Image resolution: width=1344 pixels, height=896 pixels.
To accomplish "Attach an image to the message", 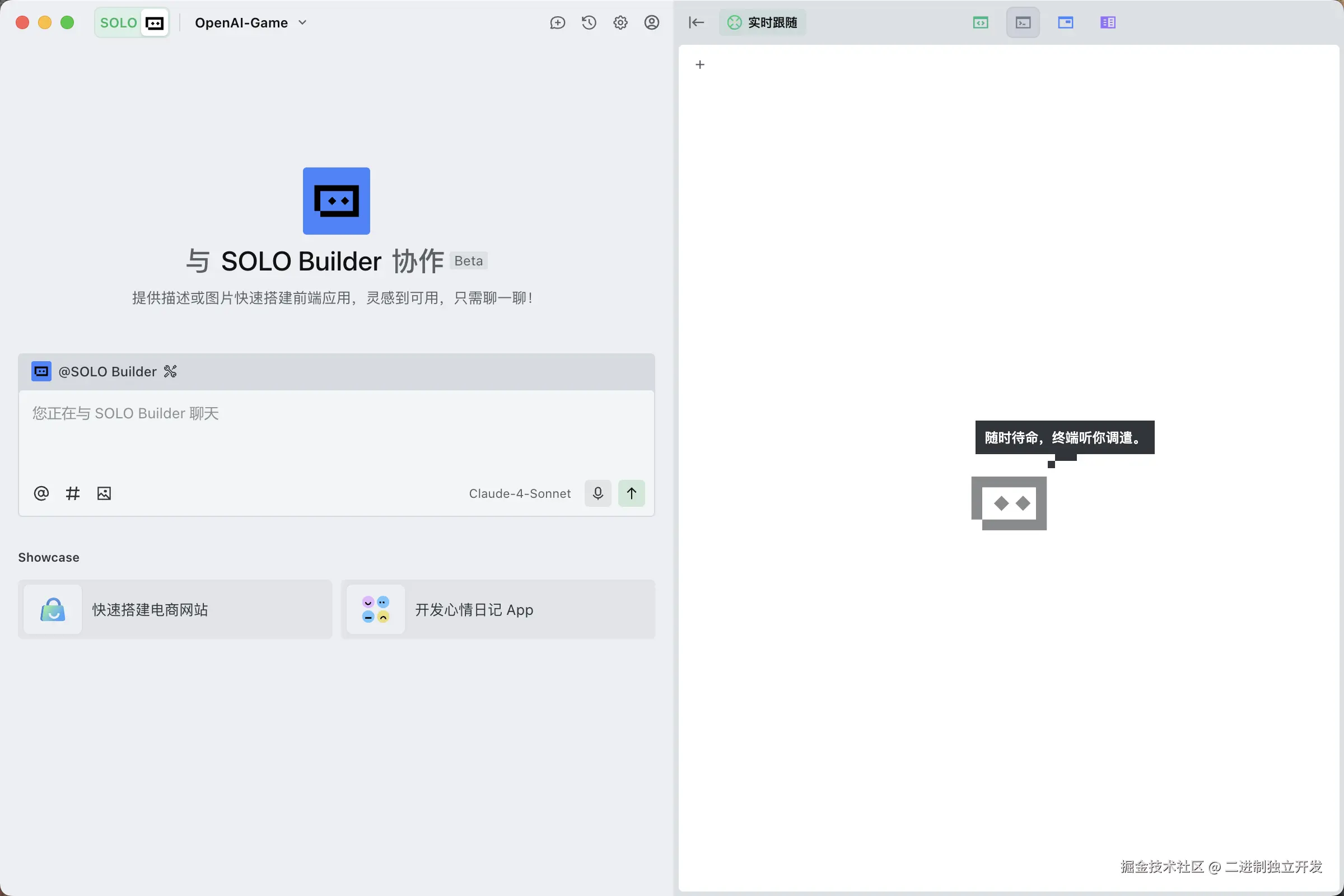I will click(104, 494).
